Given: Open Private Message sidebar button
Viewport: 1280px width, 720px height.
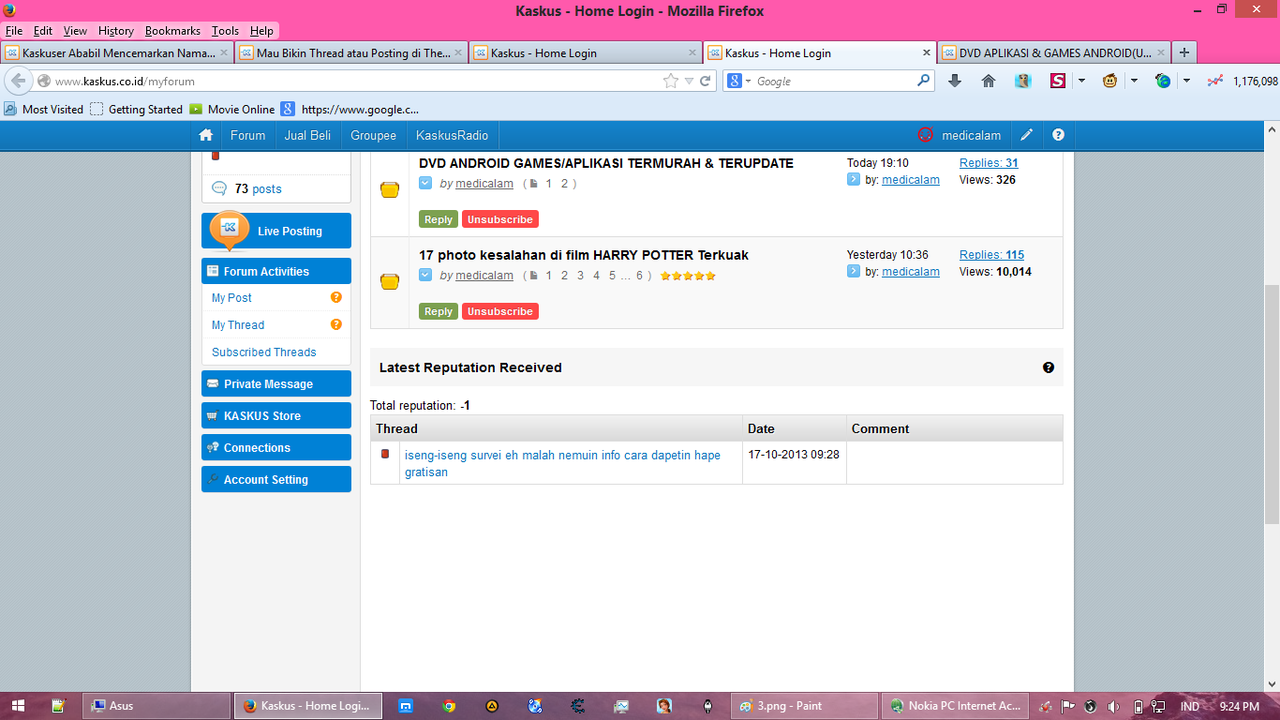Looking at the screenshot, I should coord(276,384).
